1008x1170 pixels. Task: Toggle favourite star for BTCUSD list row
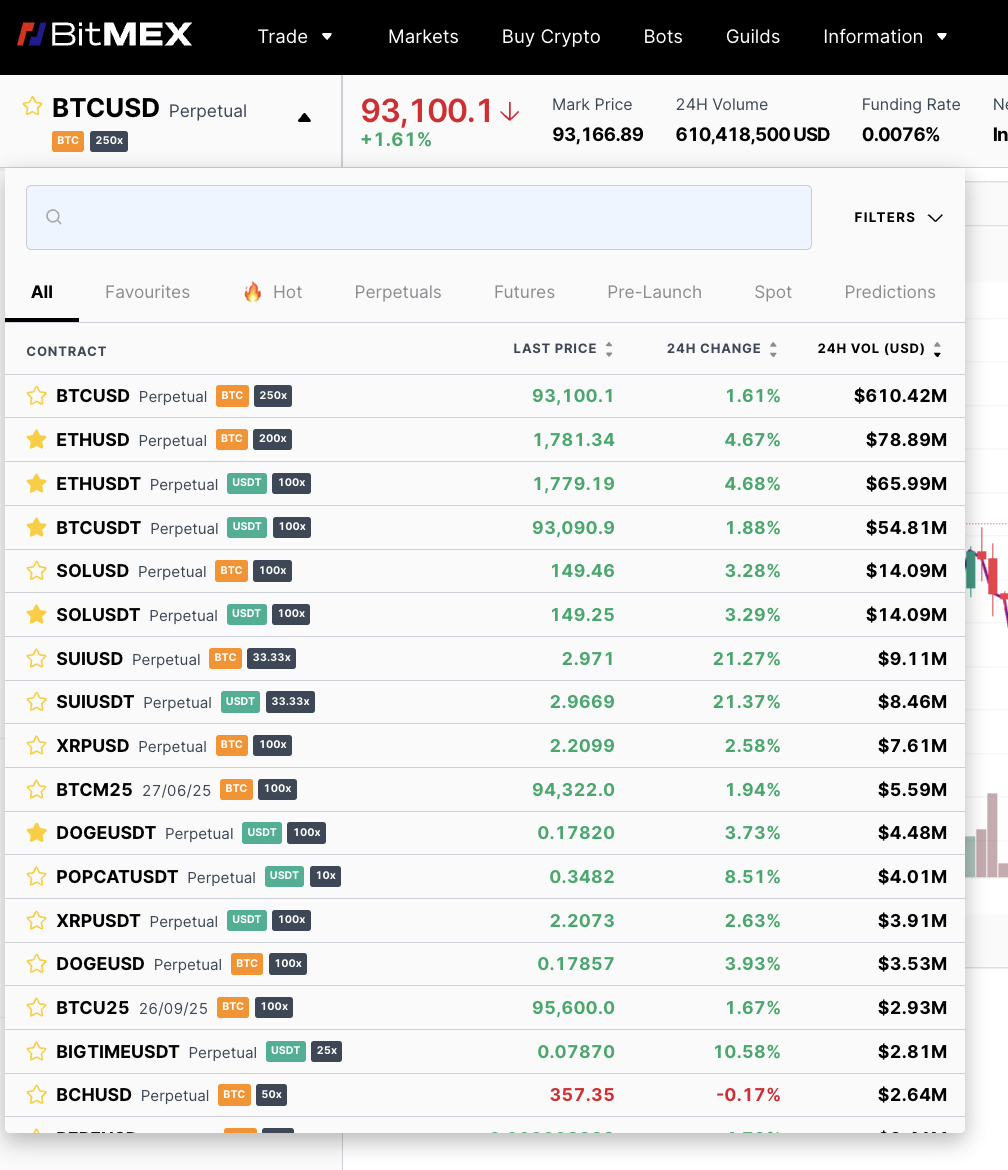click(37, 395)
